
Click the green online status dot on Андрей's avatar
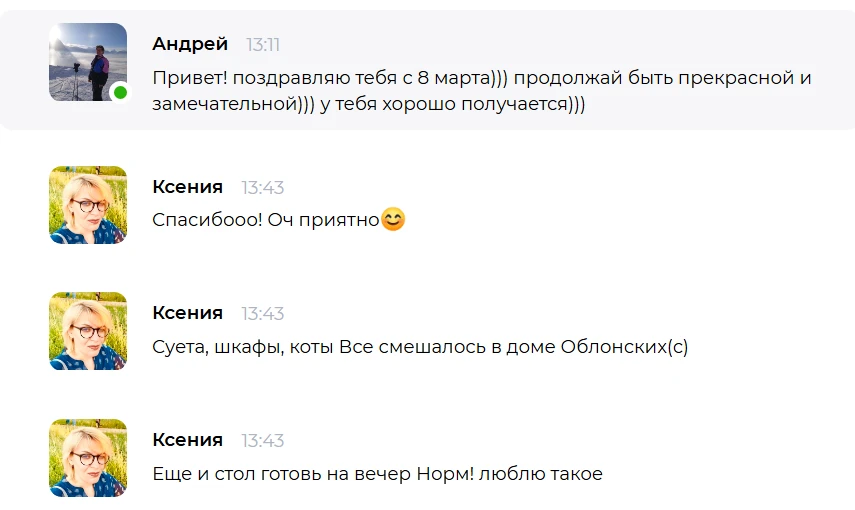click(120, 93)
